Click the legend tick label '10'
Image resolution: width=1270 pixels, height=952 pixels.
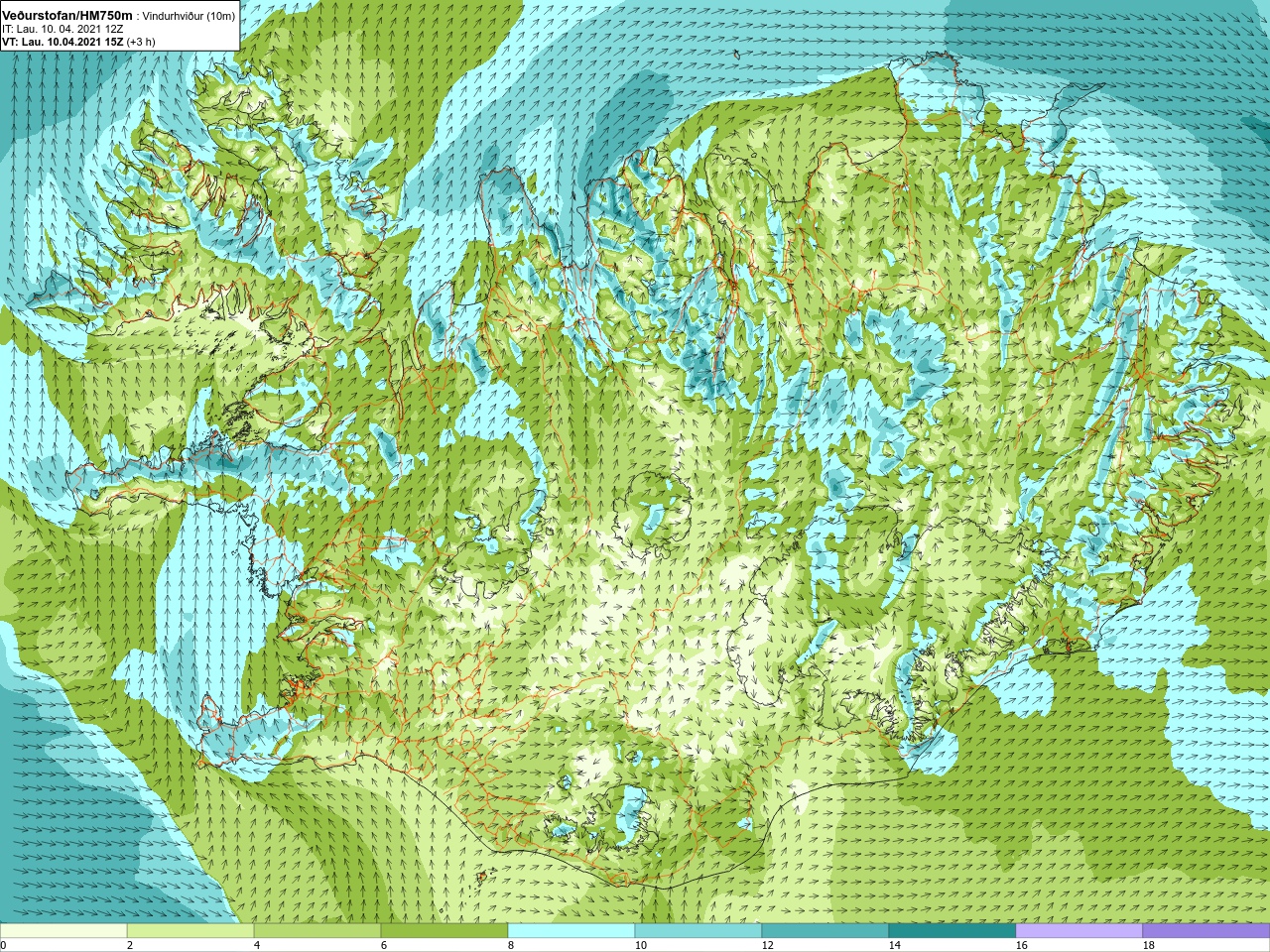coord(641,945)
